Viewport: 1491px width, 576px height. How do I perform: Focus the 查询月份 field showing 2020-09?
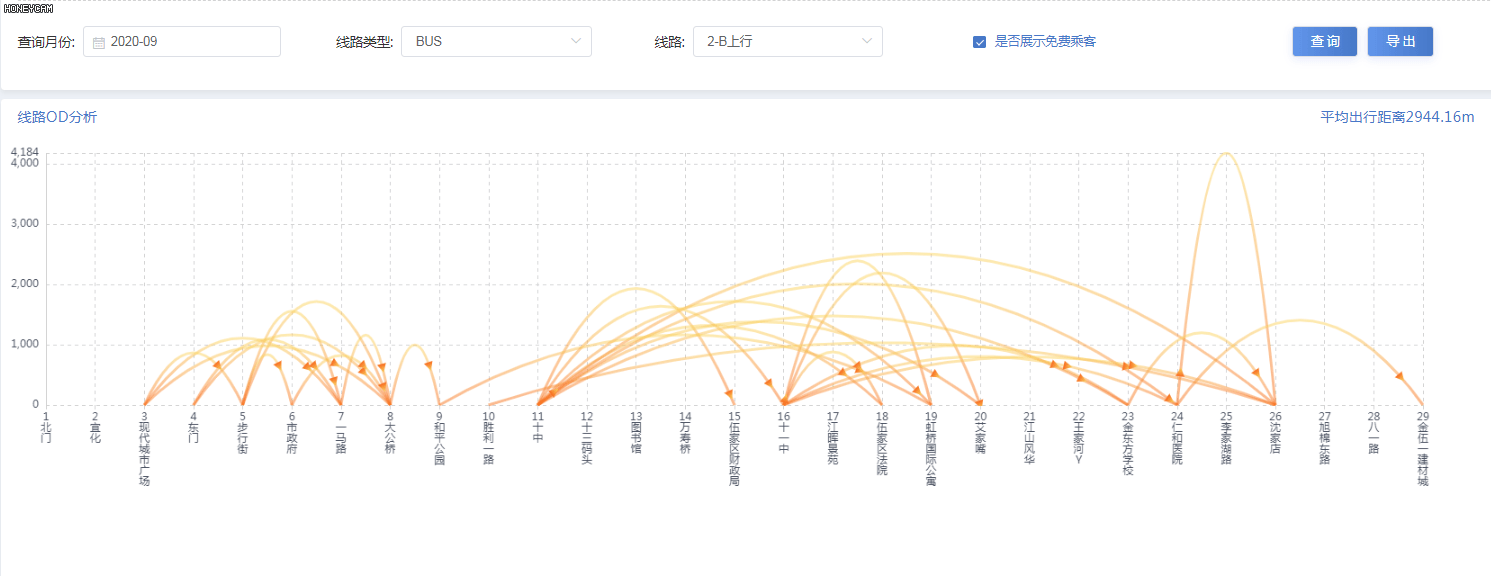point(182,41)
